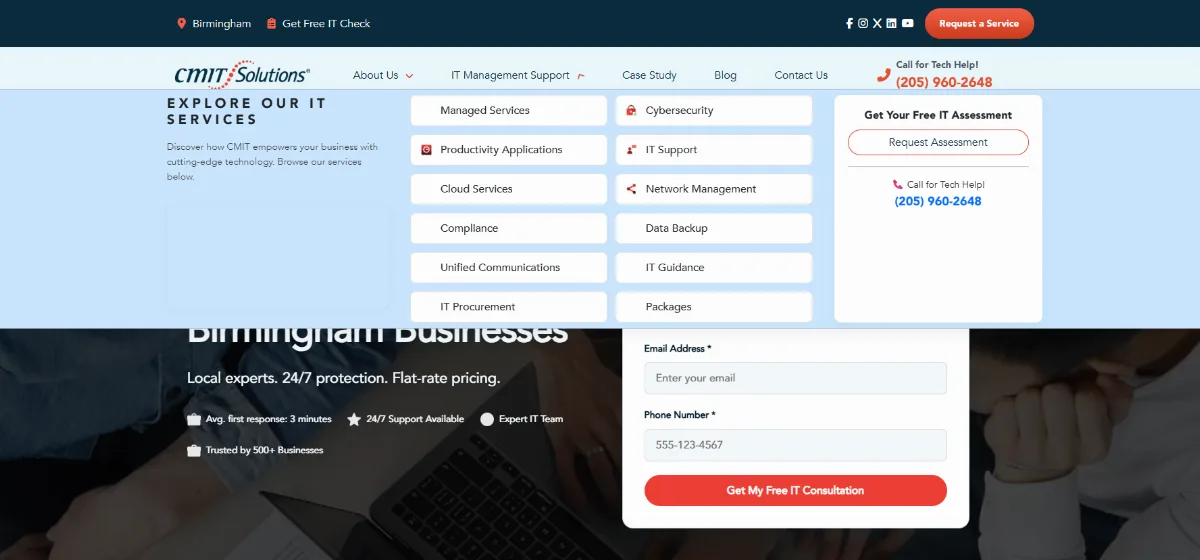Click the clock icon beside Avg. first response

(194, 419)
